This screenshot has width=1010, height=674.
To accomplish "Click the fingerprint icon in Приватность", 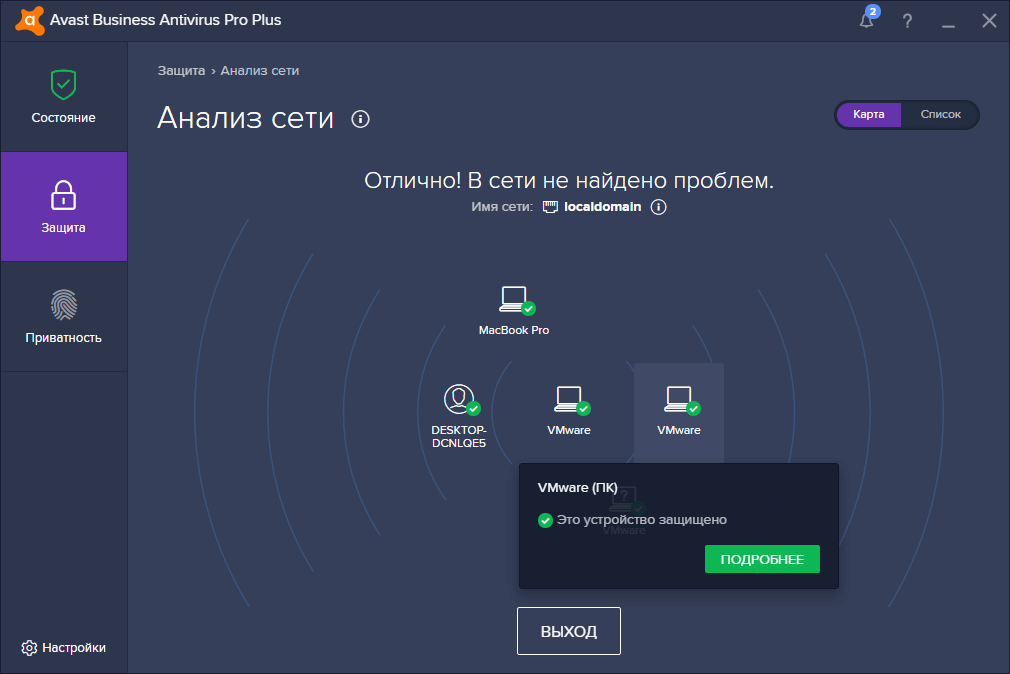I will coord(64,305).
